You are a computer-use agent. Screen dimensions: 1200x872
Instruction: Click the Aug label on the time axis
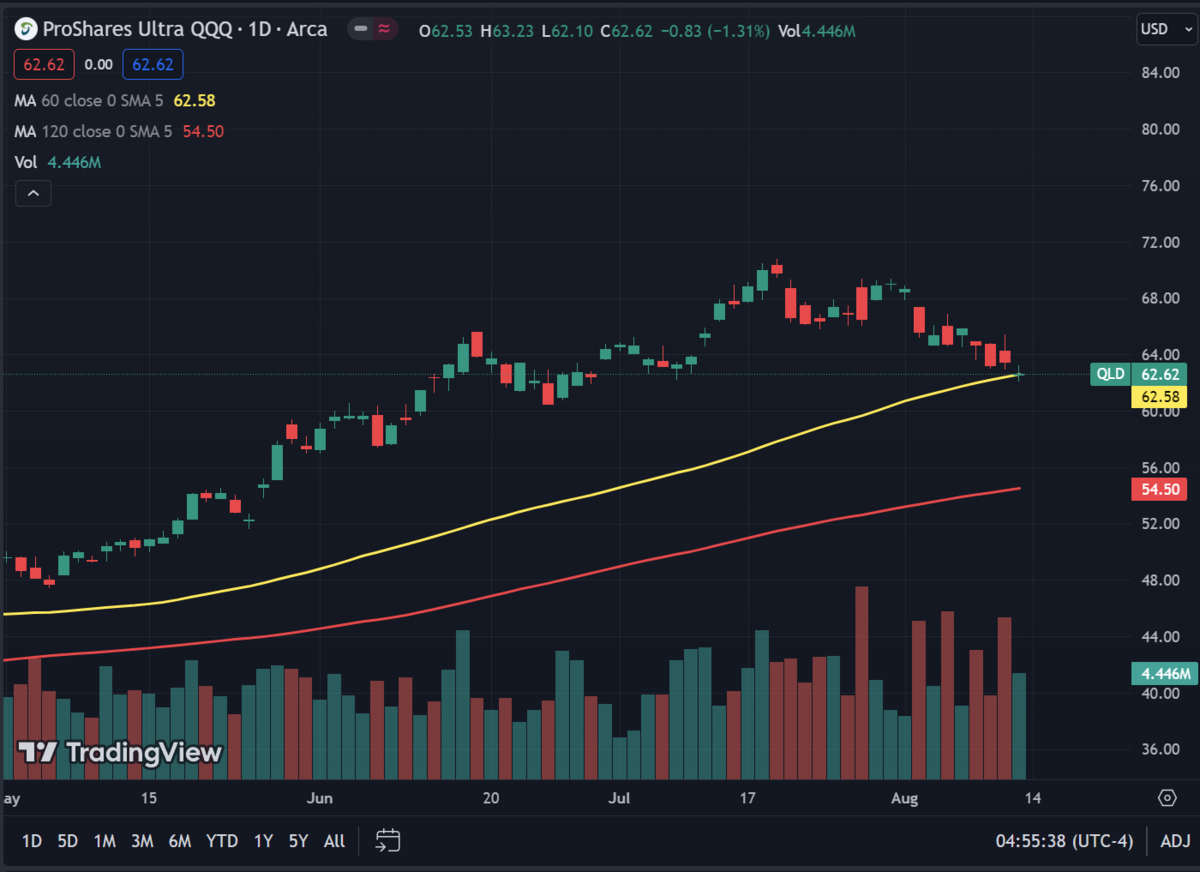tap(904, 798)
